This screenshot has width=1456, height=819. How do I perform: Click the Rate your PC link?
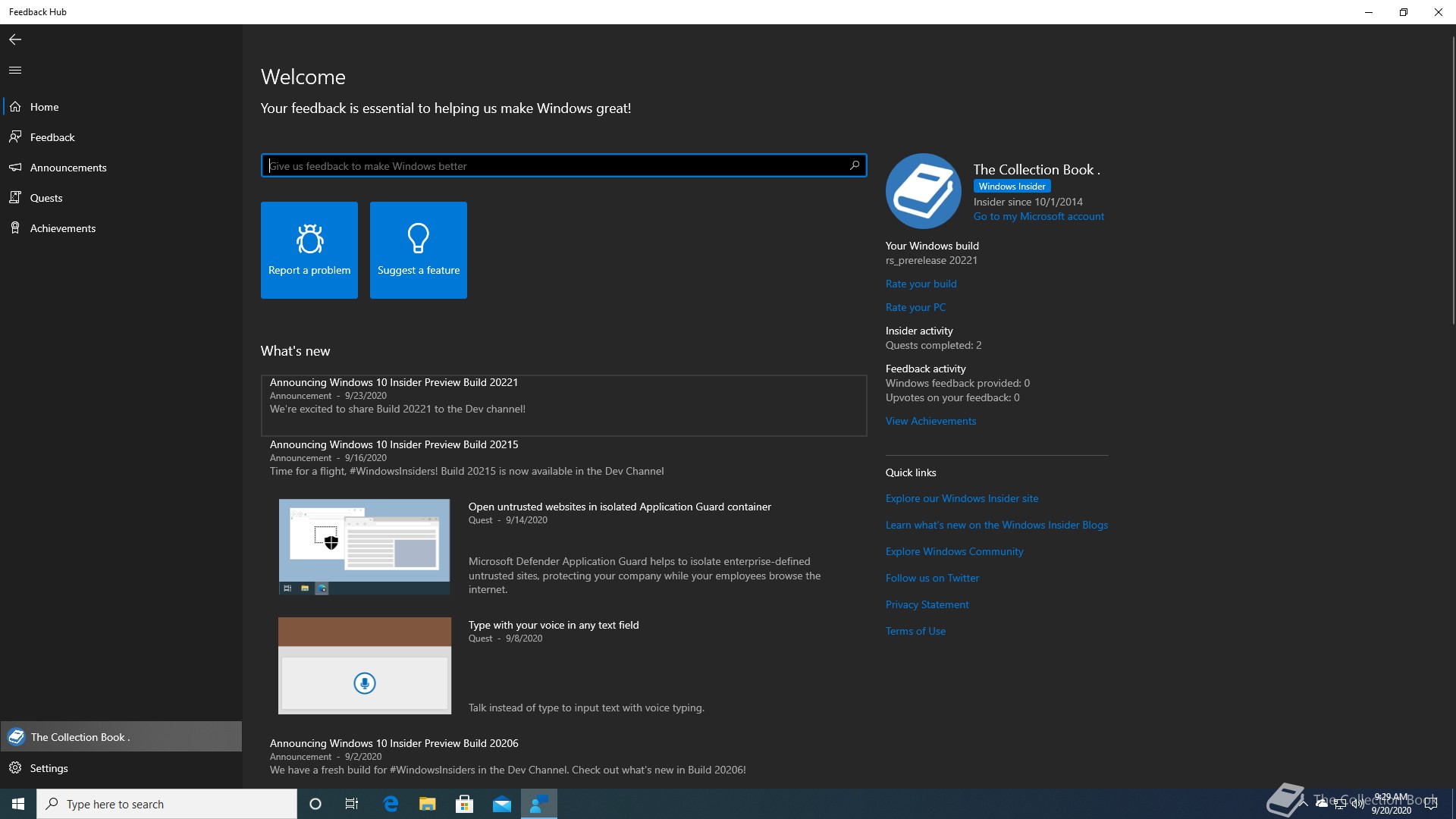915,307
